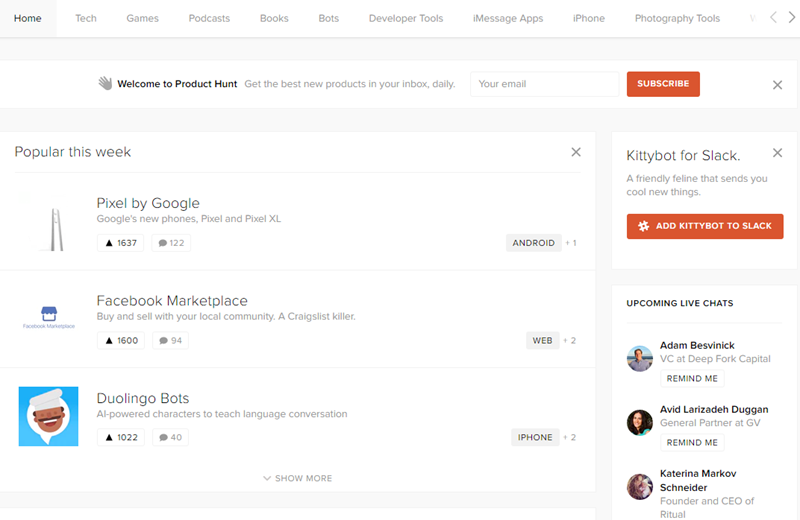Go to the Books tab
The width and height of the screenshot is (800, 520).
tap(274, 18)
